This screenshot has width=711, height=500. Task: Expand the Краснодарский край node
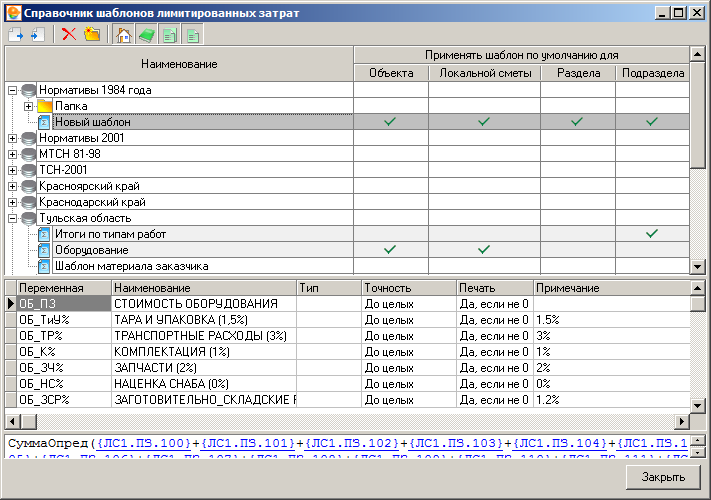pyautogui.click(x=12, y=203)
